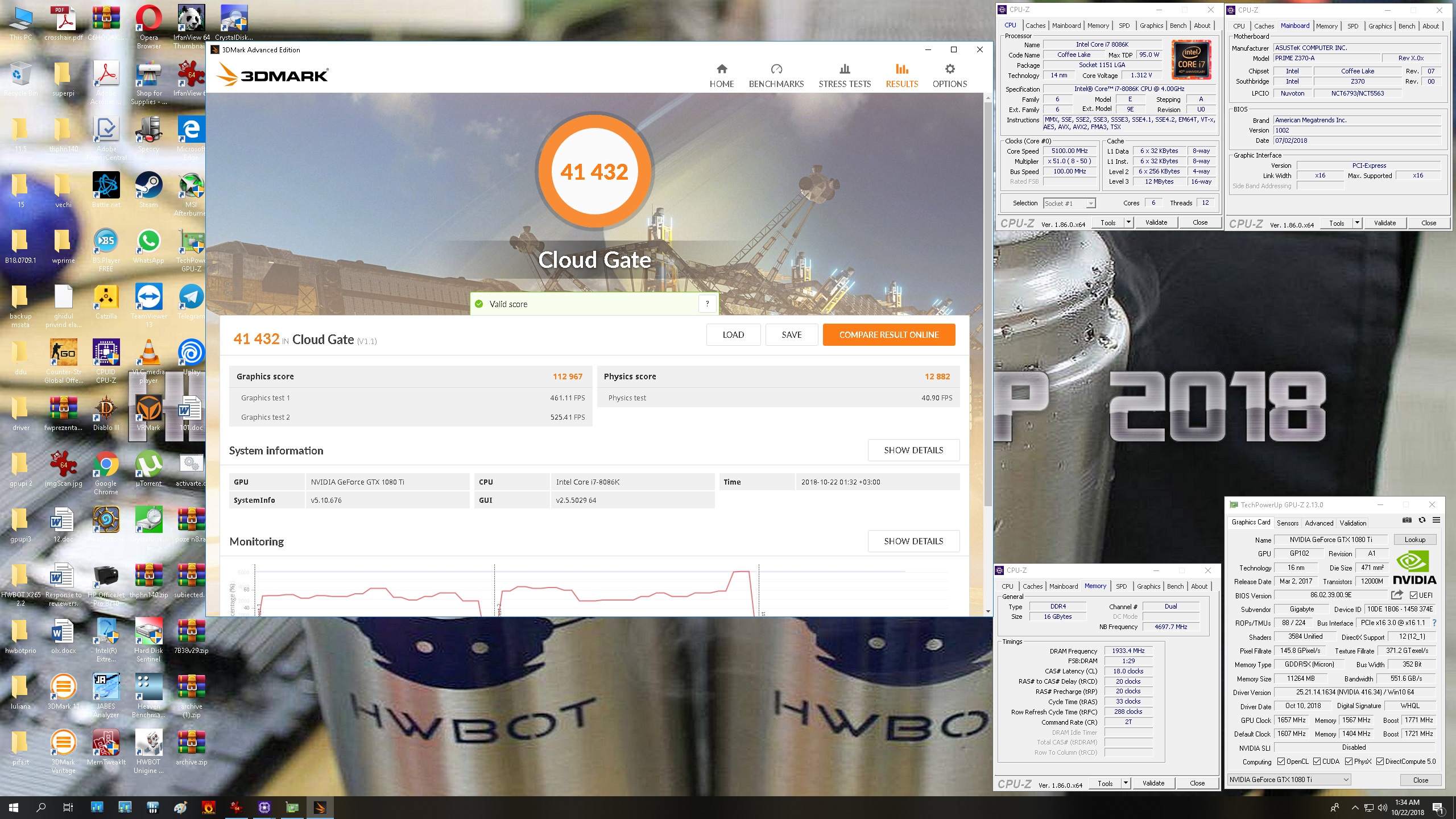Open the WhatsApp desktop icon
This screenshot has width=1456, height=819.
point(148,246)
